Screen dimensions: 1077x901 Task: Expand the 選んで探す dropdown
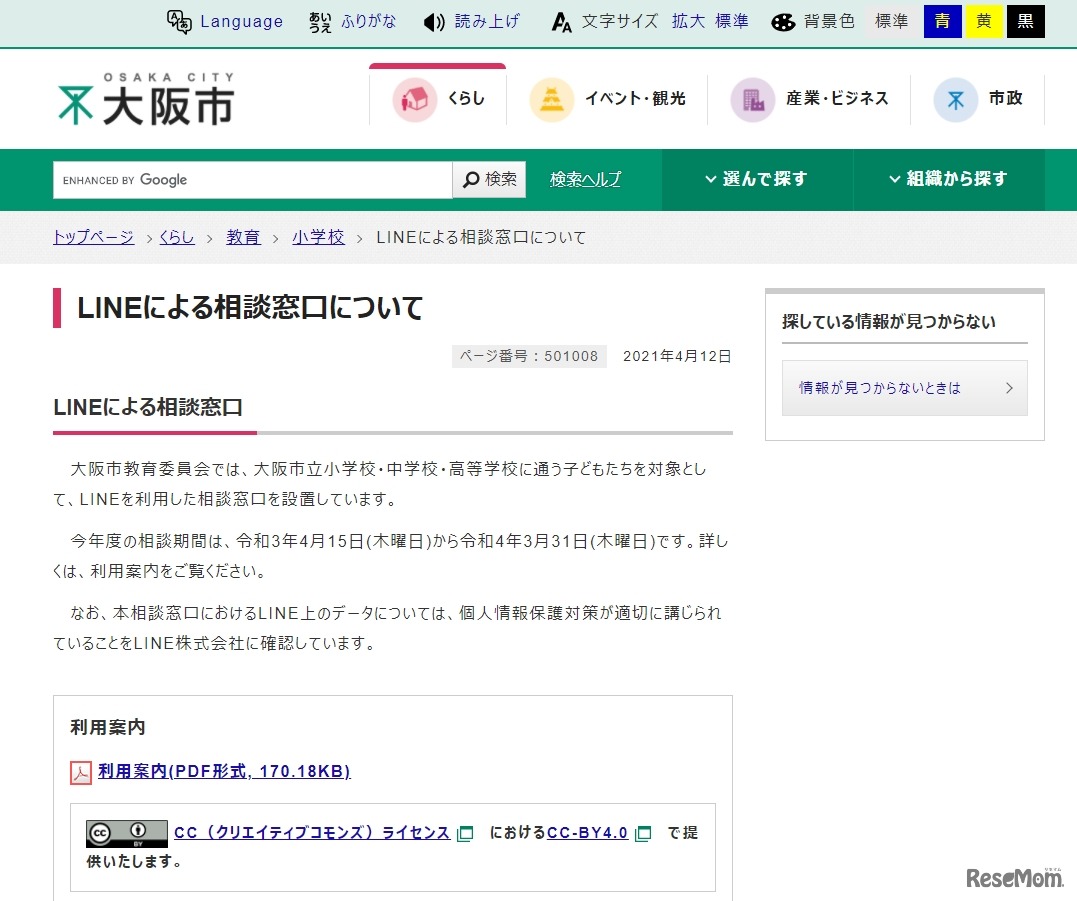pos(757,179)
